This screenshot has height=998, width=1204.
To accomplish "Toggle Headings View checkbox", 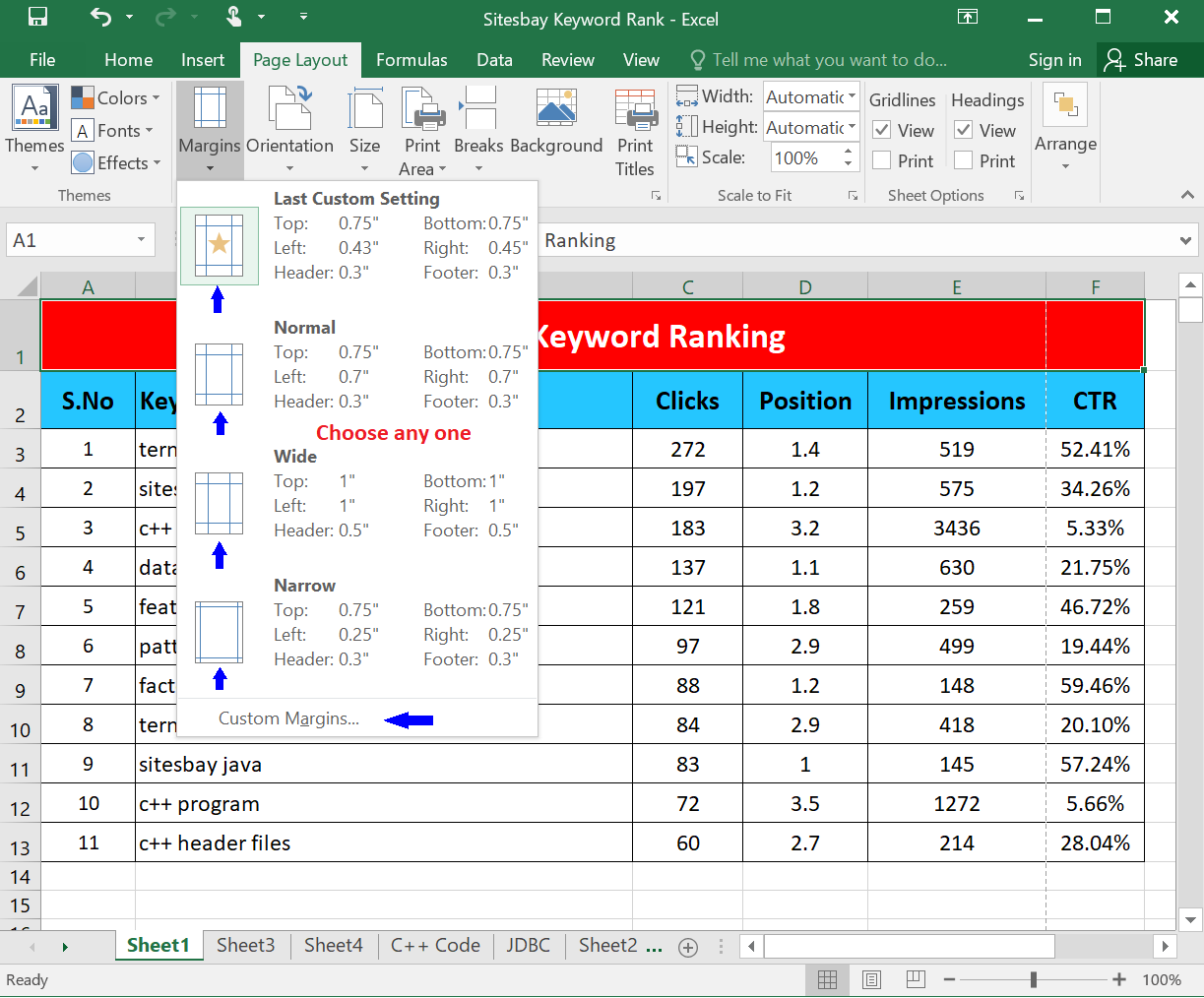I will [964, 130].
